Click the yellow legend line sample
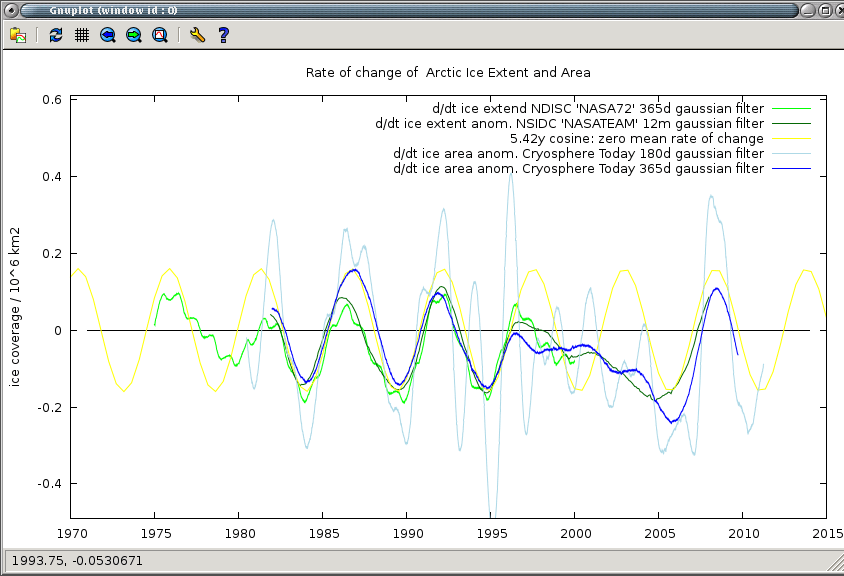The image size is (844, 576). click(791, 139)
